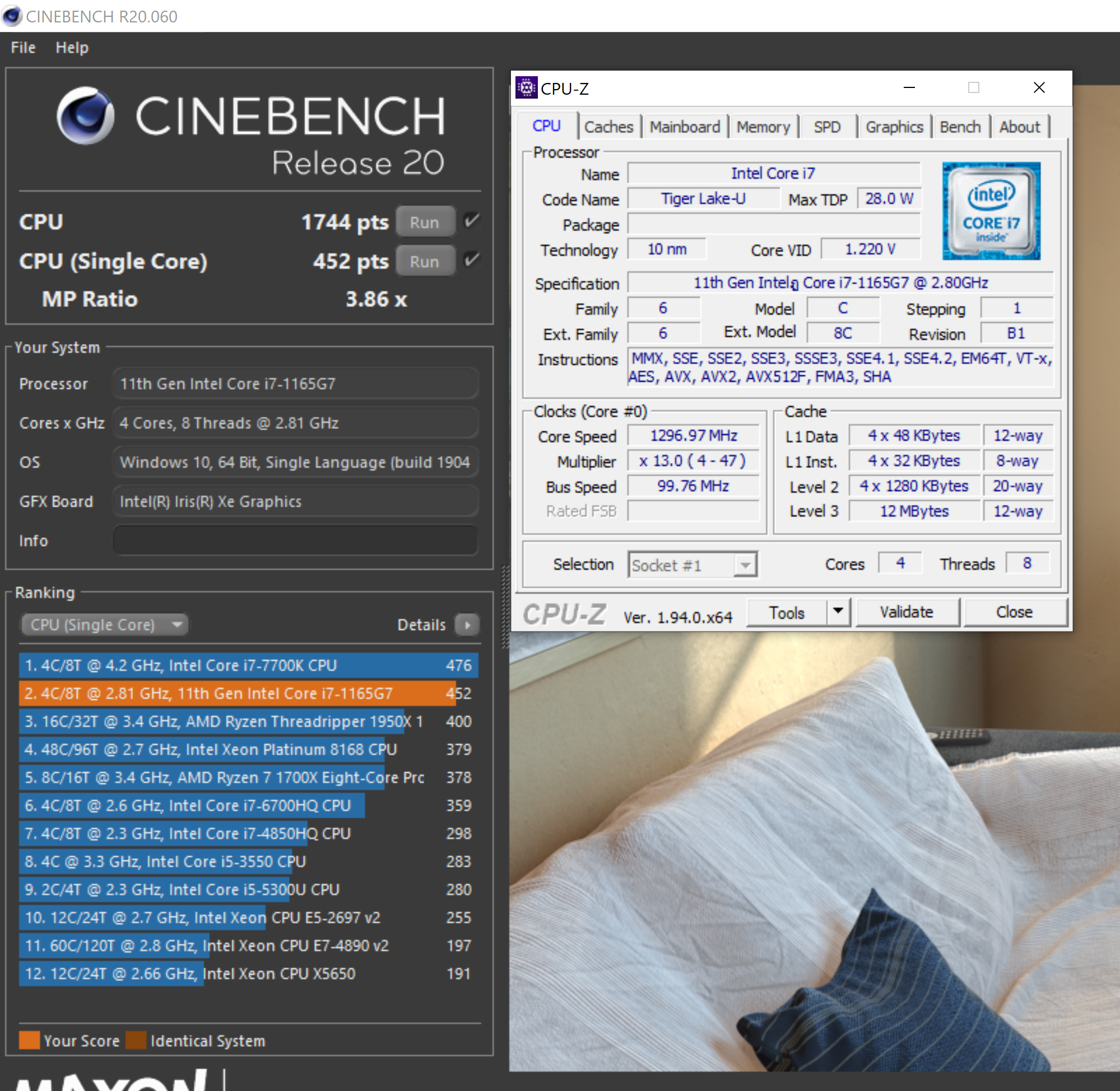Click the Intel Core i7 badge in CPU-Z
This screenshot has height=1091, width=1120.
pyautogui.click(x=991, y=211)
